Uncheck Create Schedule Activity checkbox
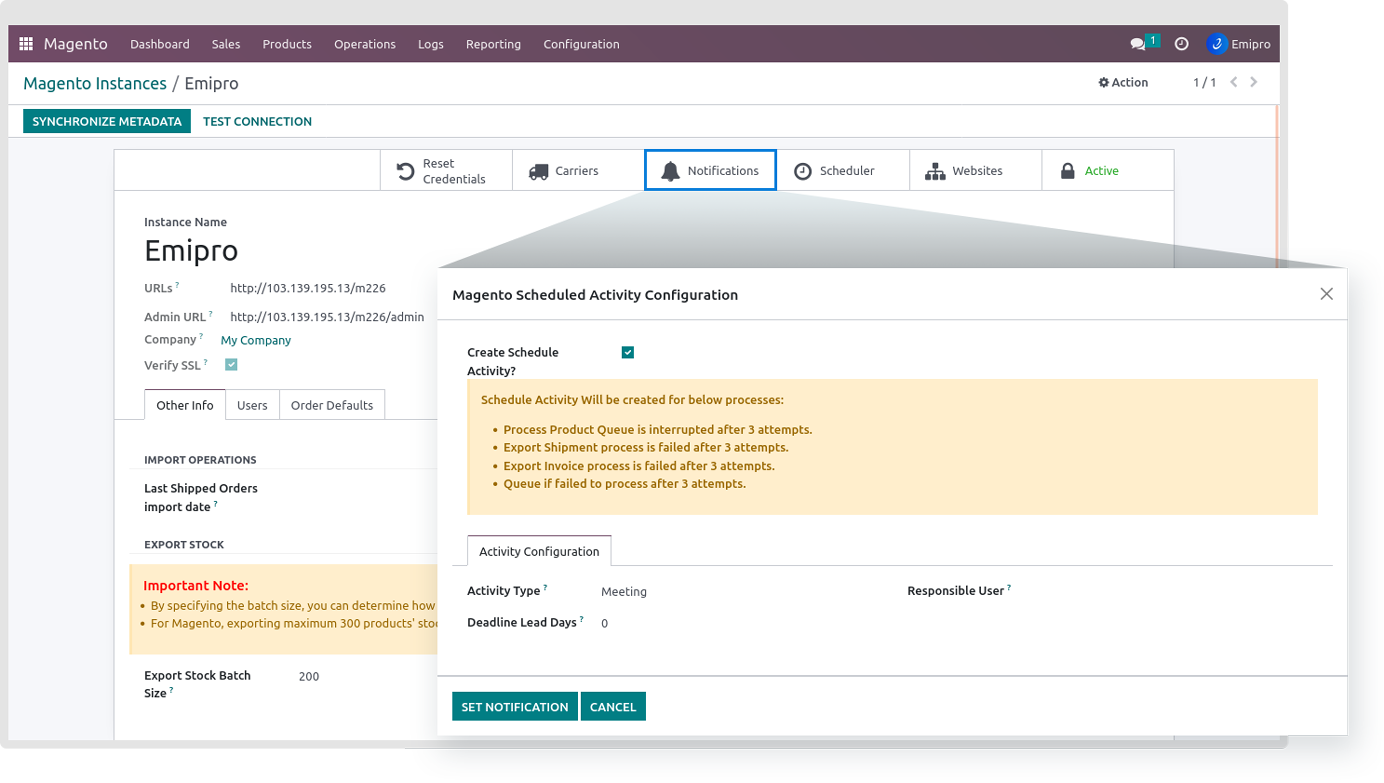The width and height of the screenshot is (1384, 783). coord(628,352)
